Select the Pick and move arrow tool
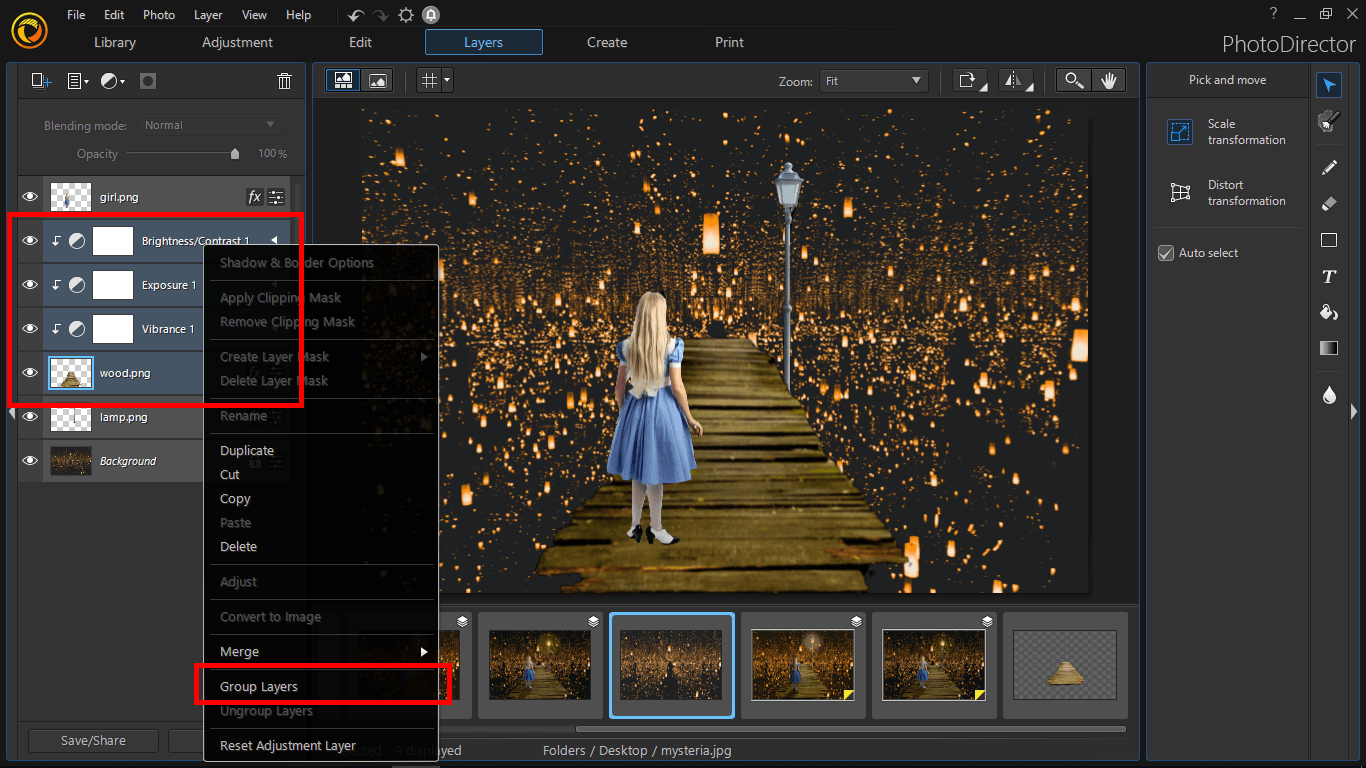Image resolution: width=1366 pixels, height=768 pixels. [x=1329, y=84]
